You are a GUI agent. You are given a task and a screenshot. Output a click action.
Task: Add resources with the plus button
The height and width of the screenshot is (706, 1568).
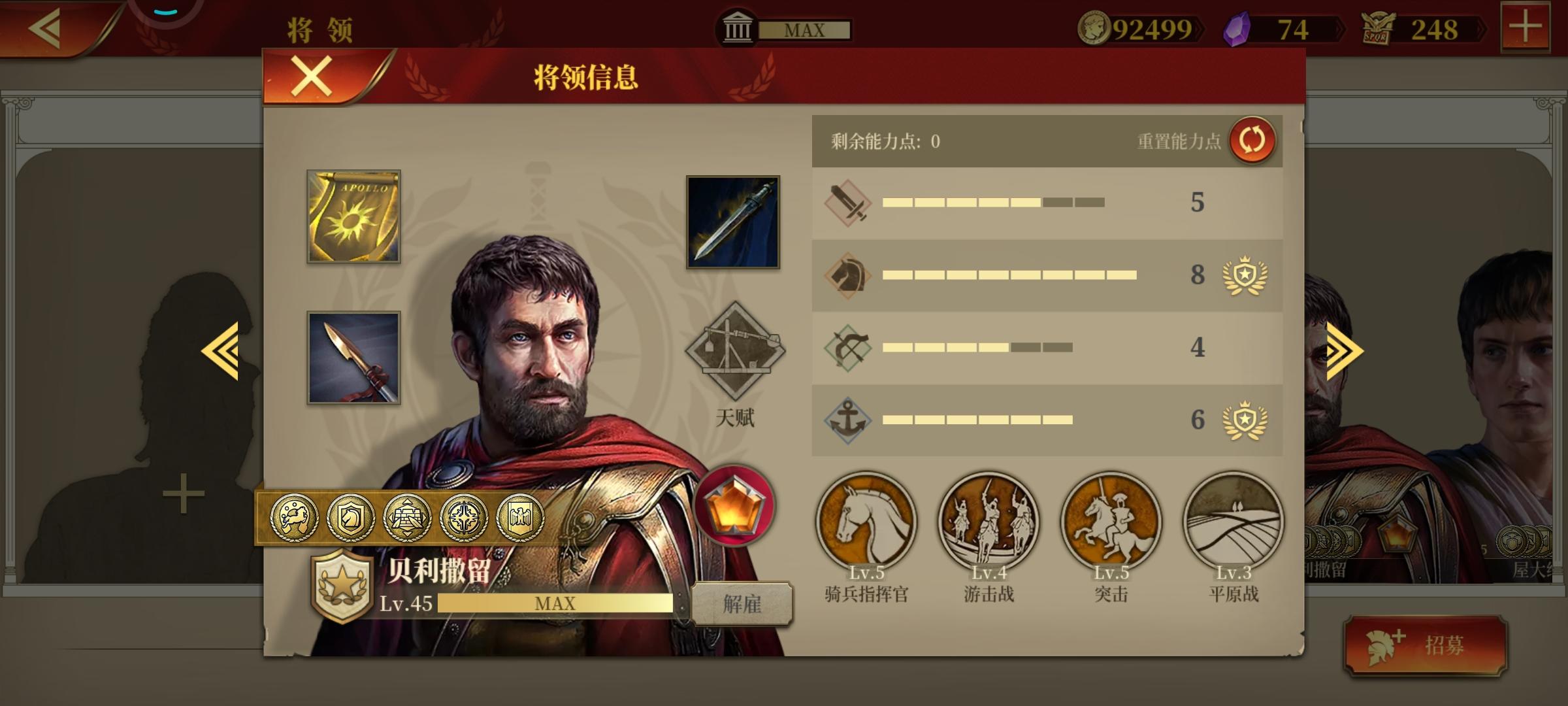pos(1526,27)
